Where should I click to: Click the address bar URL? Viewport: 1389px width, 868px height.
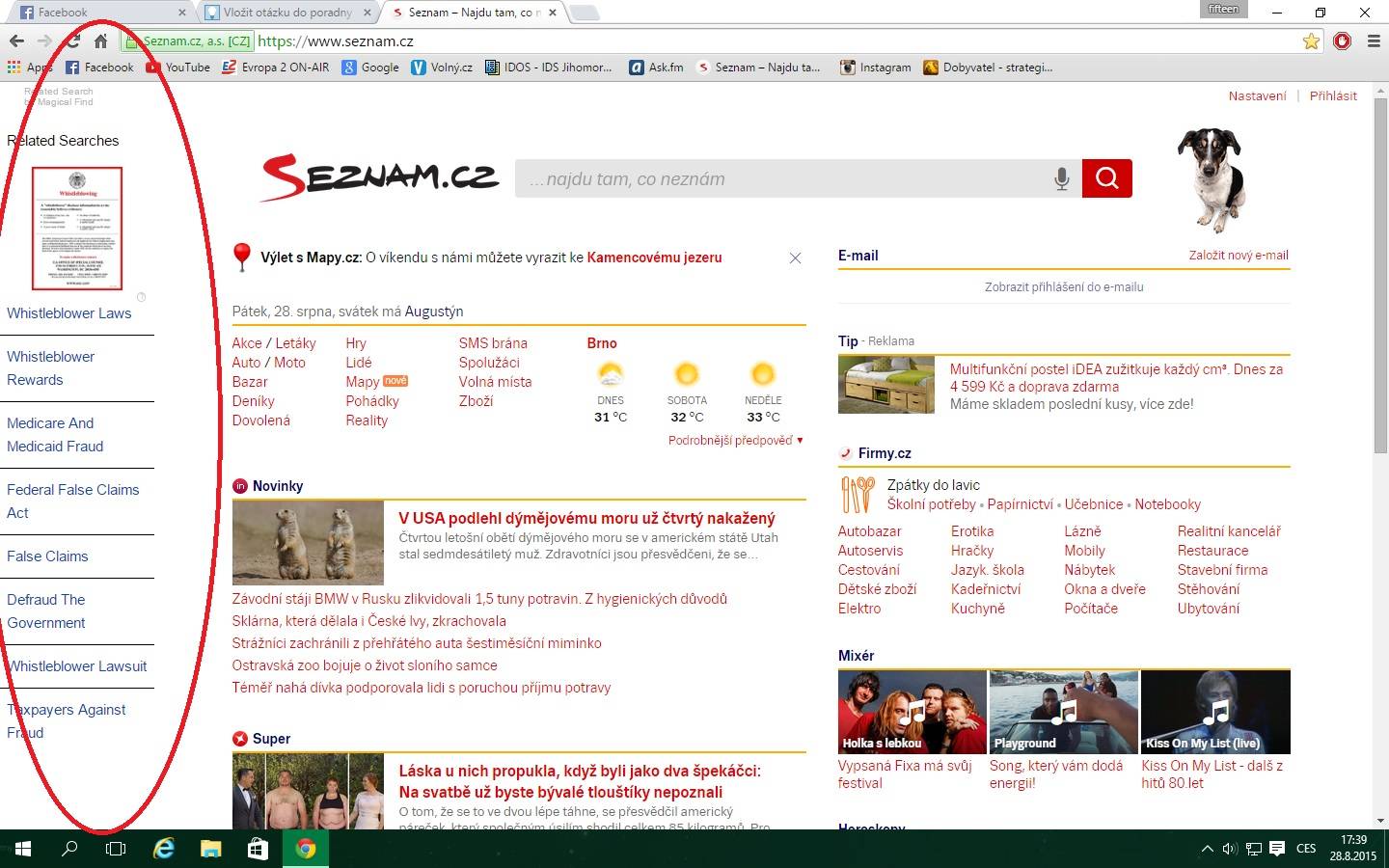tap(336, 41)
